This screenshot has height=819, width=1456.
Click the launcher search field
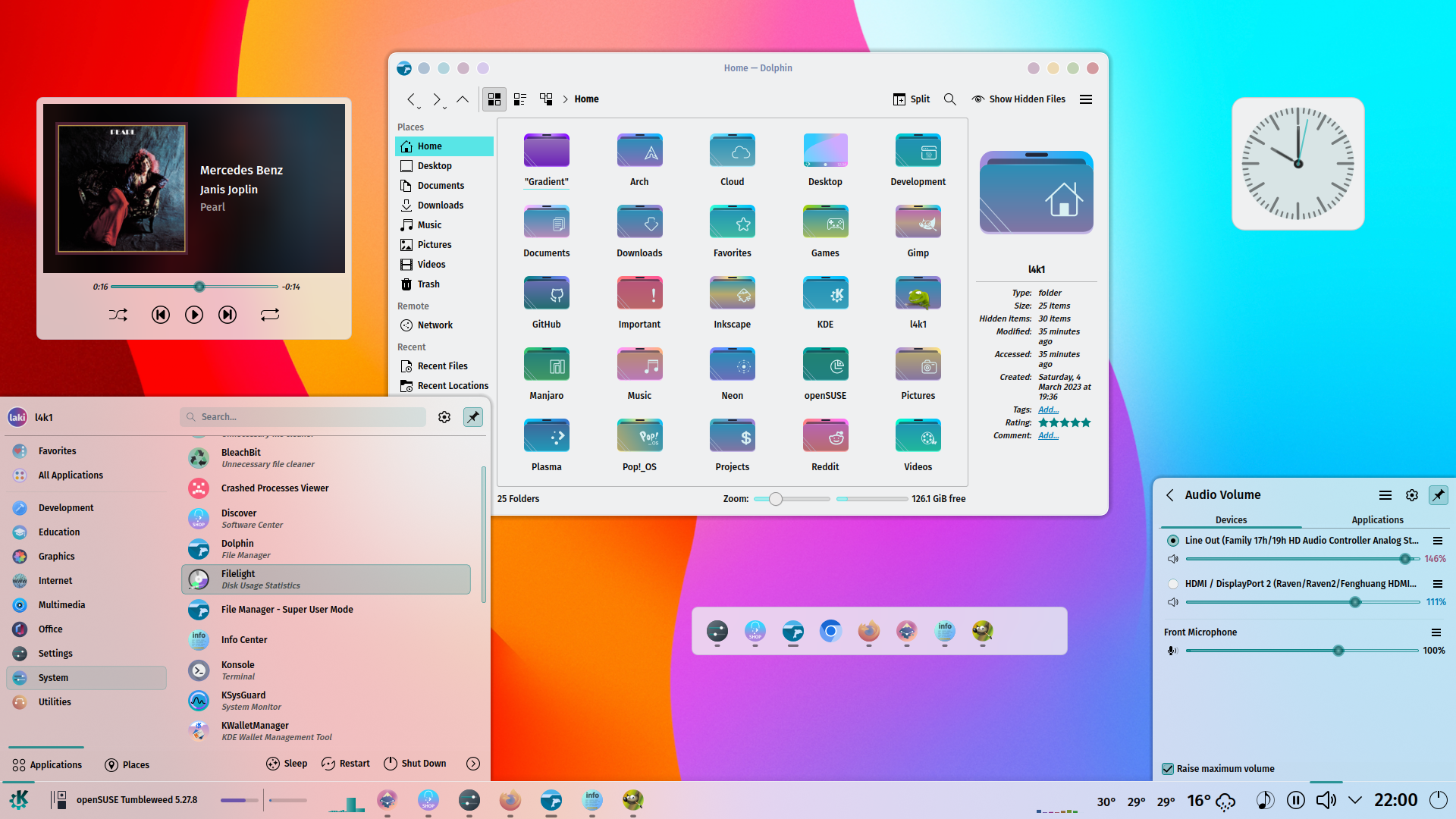(x=303, y=417)
